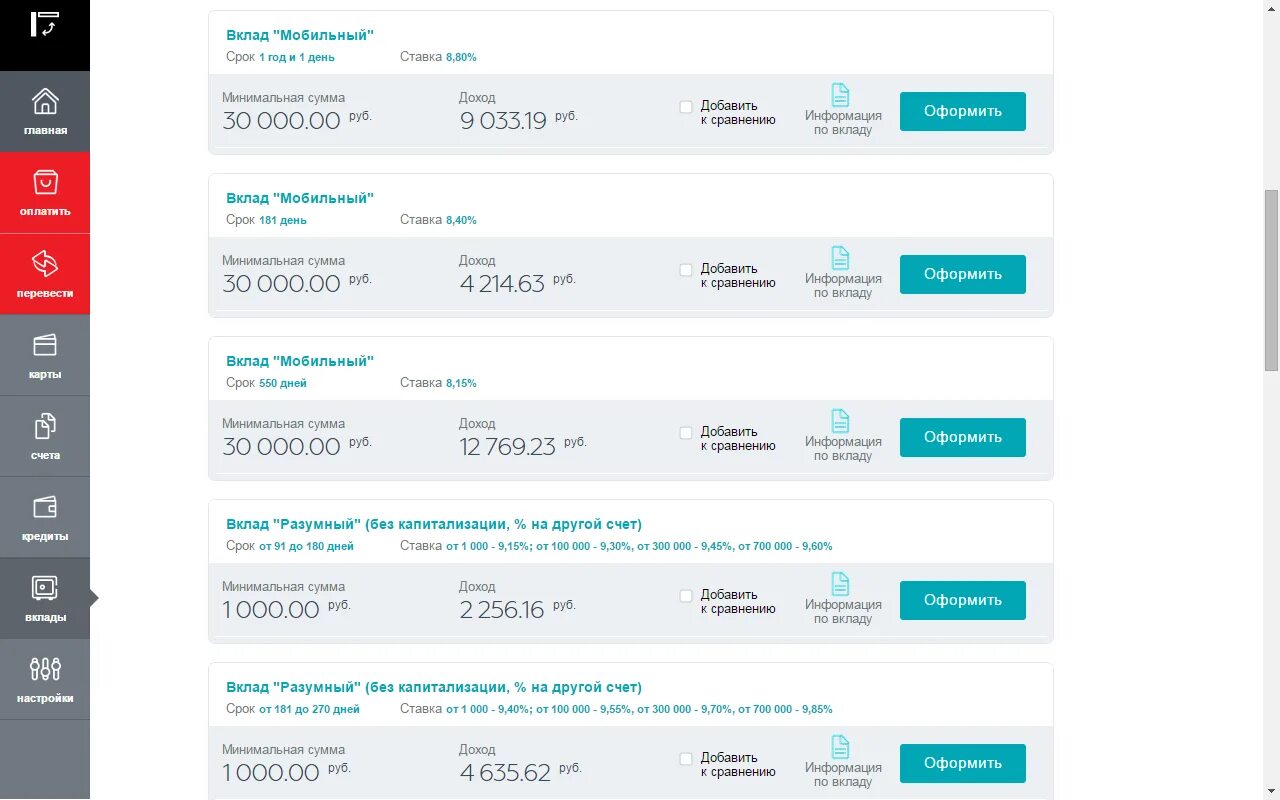This screenshot has height=800, width=1280.
Task: Open the Оплатить payment icon
Action: 45,182
